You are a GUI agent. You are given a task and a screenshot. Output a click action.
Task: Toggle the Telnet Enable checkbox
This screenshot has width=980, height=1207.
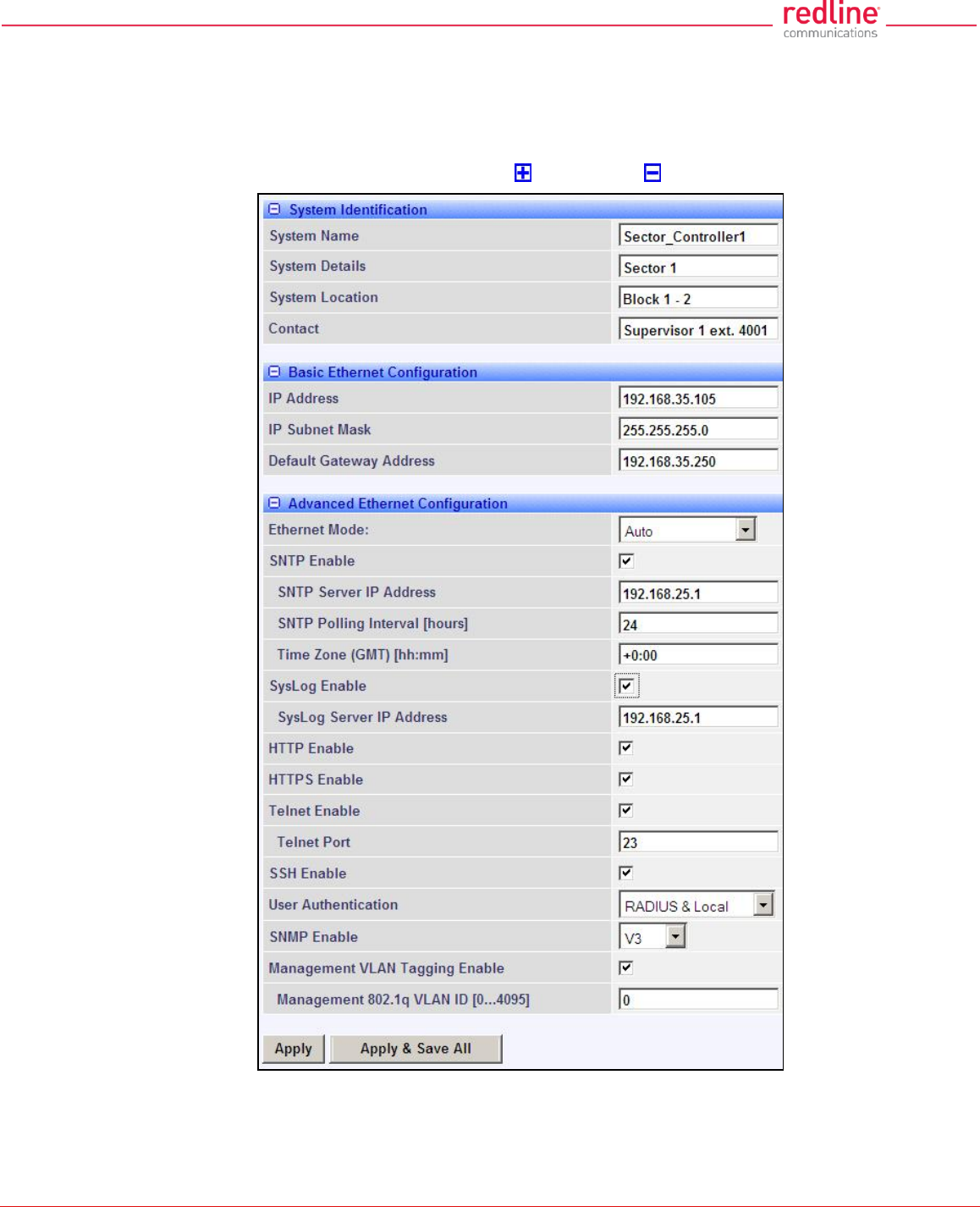pos(626,810)
